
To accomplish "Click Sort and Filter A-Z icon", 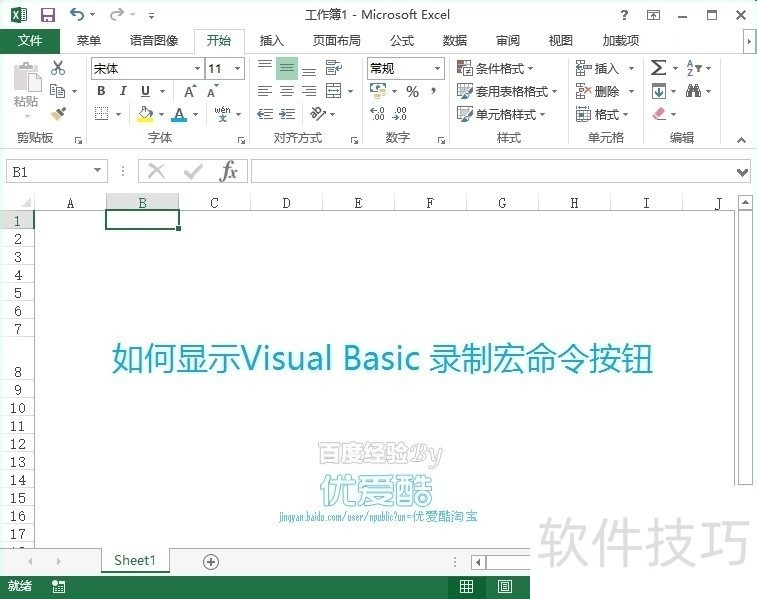I will [x=694, y=68].
